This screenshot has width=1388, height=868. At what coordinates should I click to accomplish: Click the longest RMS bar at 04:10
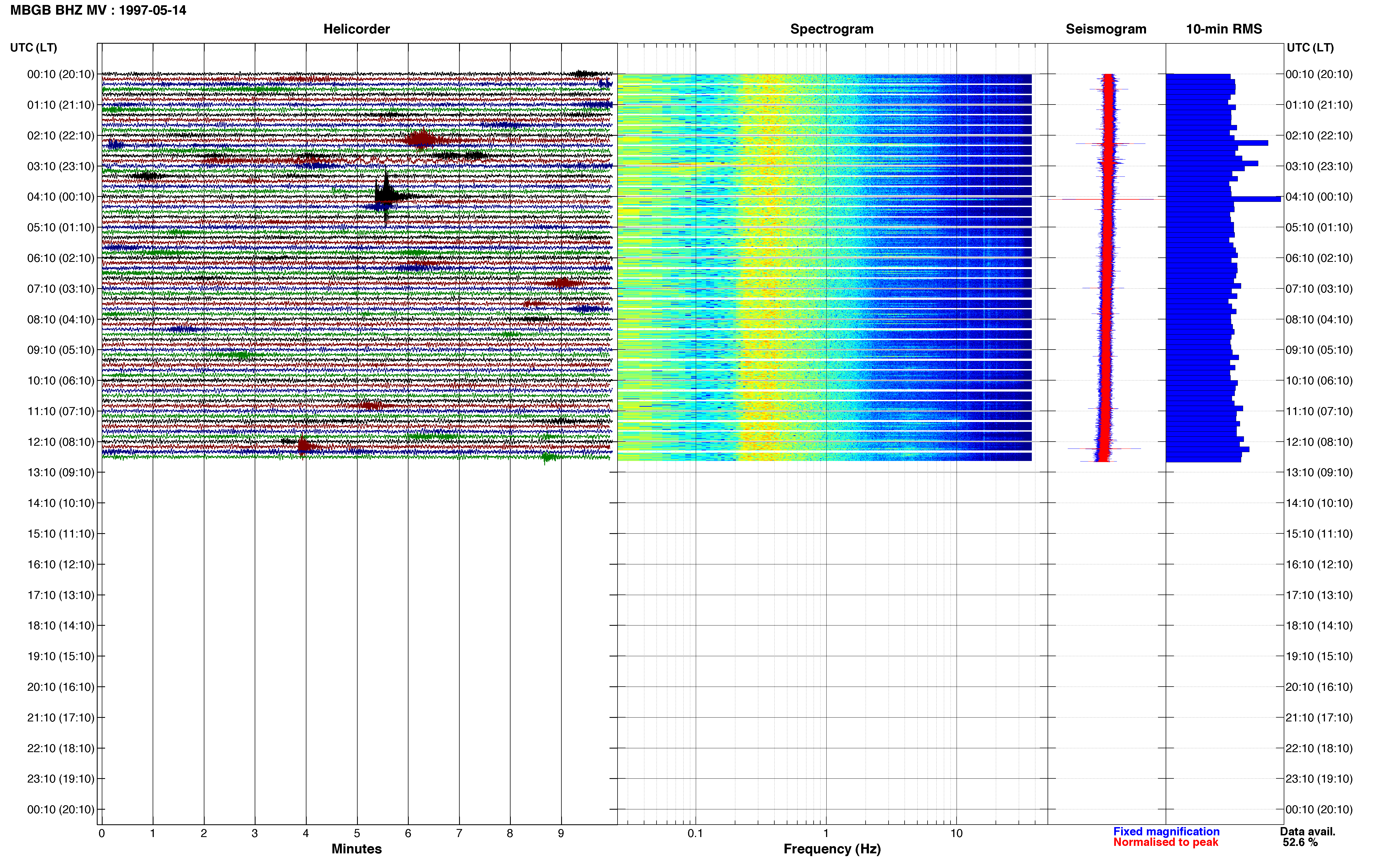1223,199
